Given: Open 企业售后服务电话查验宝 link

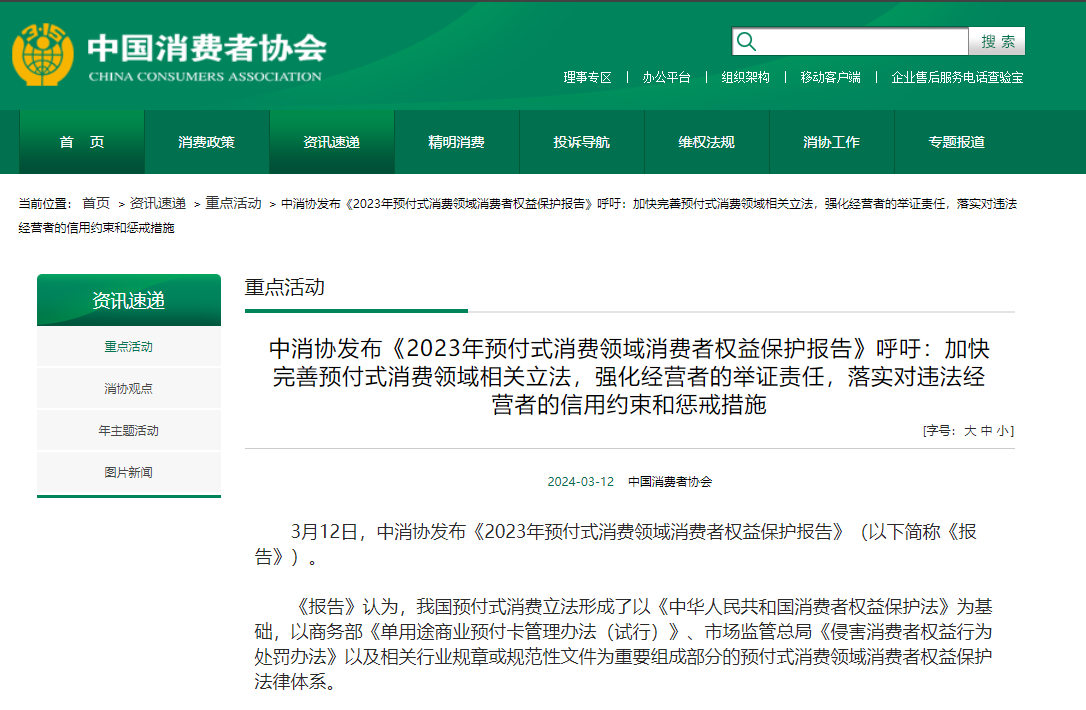Looking at the screenshot, I should (957, 78).
